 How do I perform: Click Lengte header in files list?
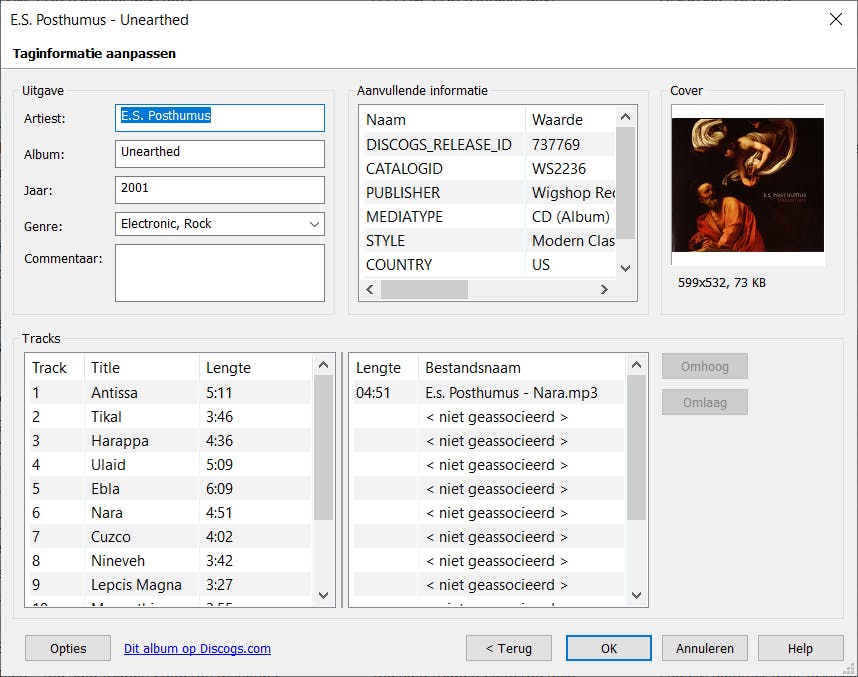point(384,368)
